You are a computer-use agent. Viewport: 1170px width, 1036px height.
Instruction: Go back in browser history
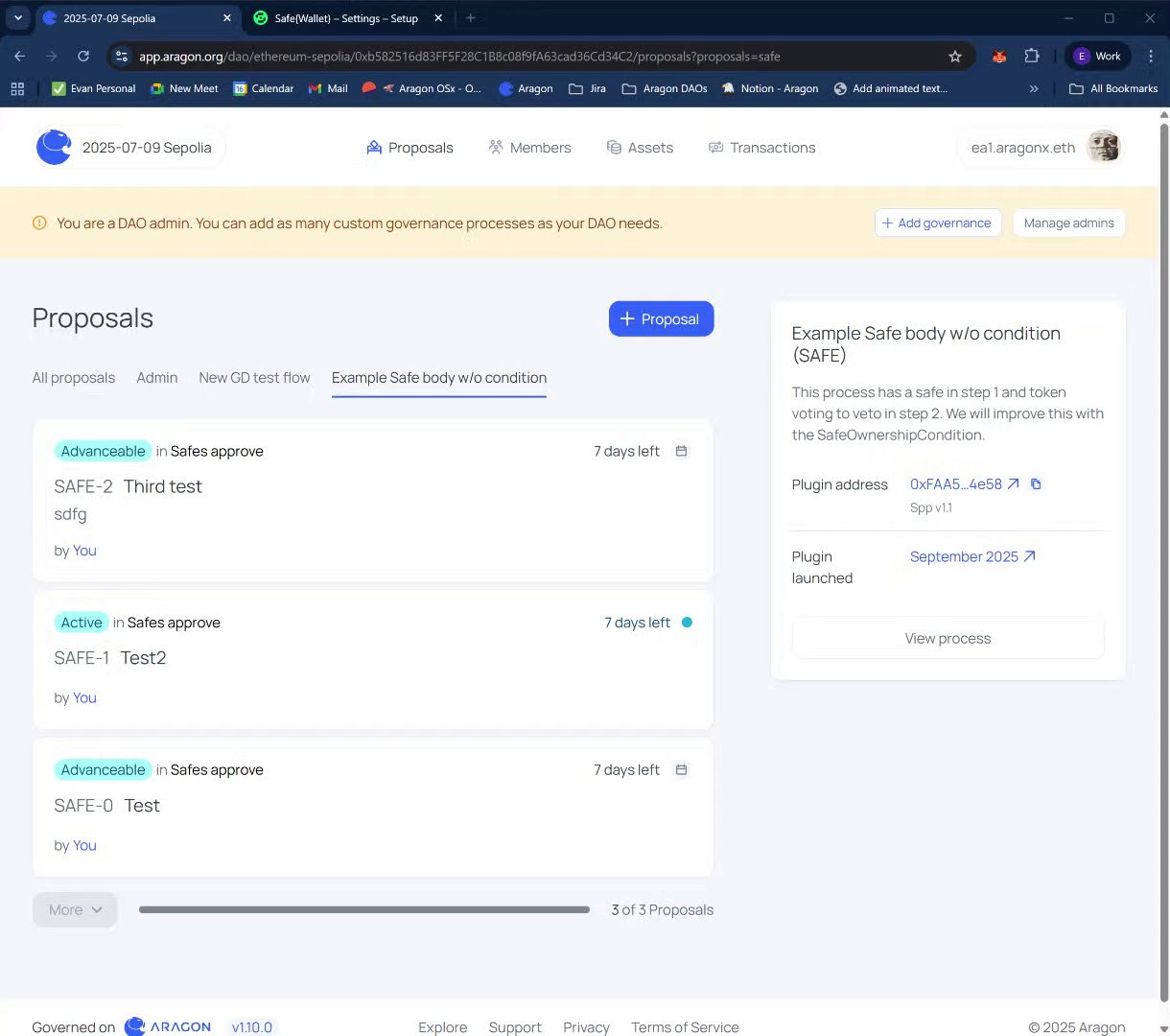(x=20, y=57)
